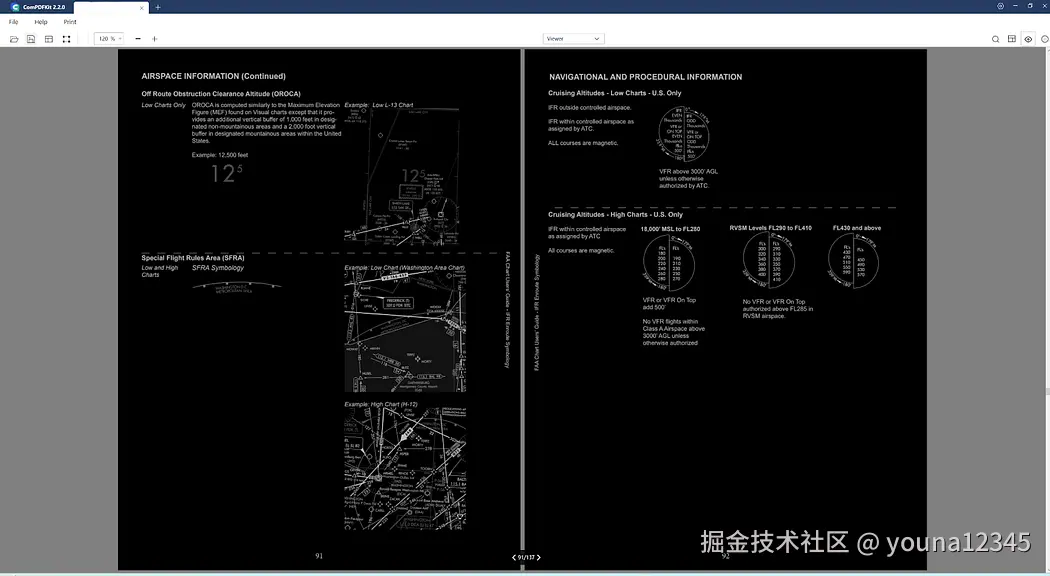The height and width of the screenshot is (576, 1050).
Task: Toggle the eye view settings button
Action: point(1029,39)
